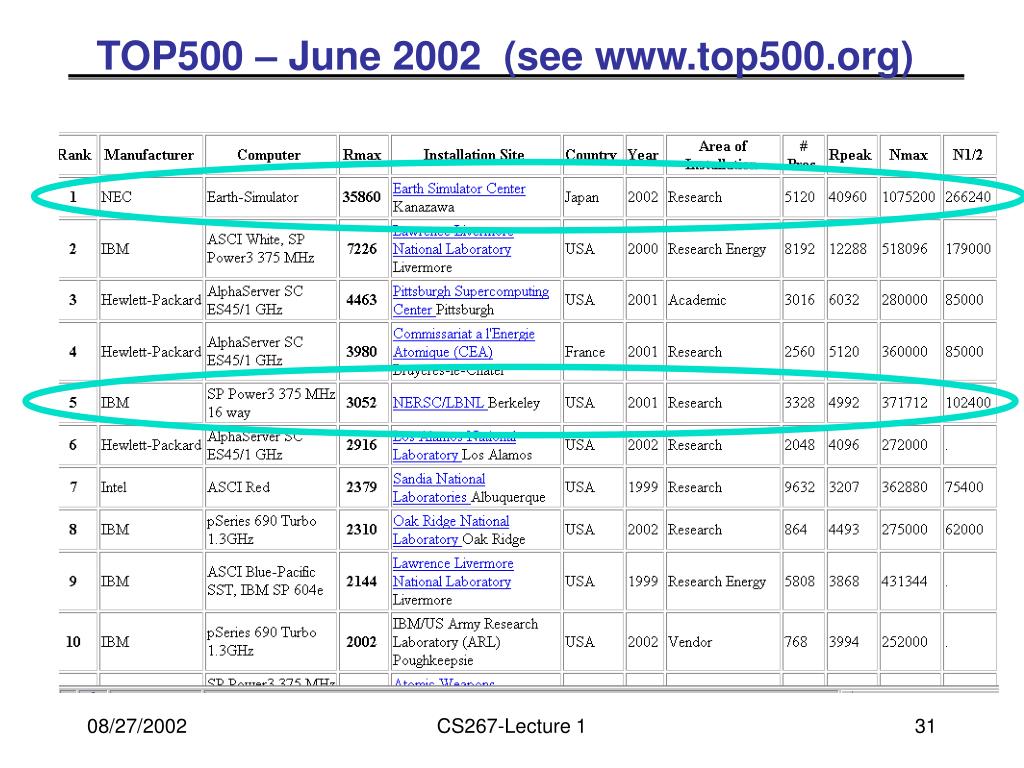
Task: Click slide number 31
Action: pos(925,726)
